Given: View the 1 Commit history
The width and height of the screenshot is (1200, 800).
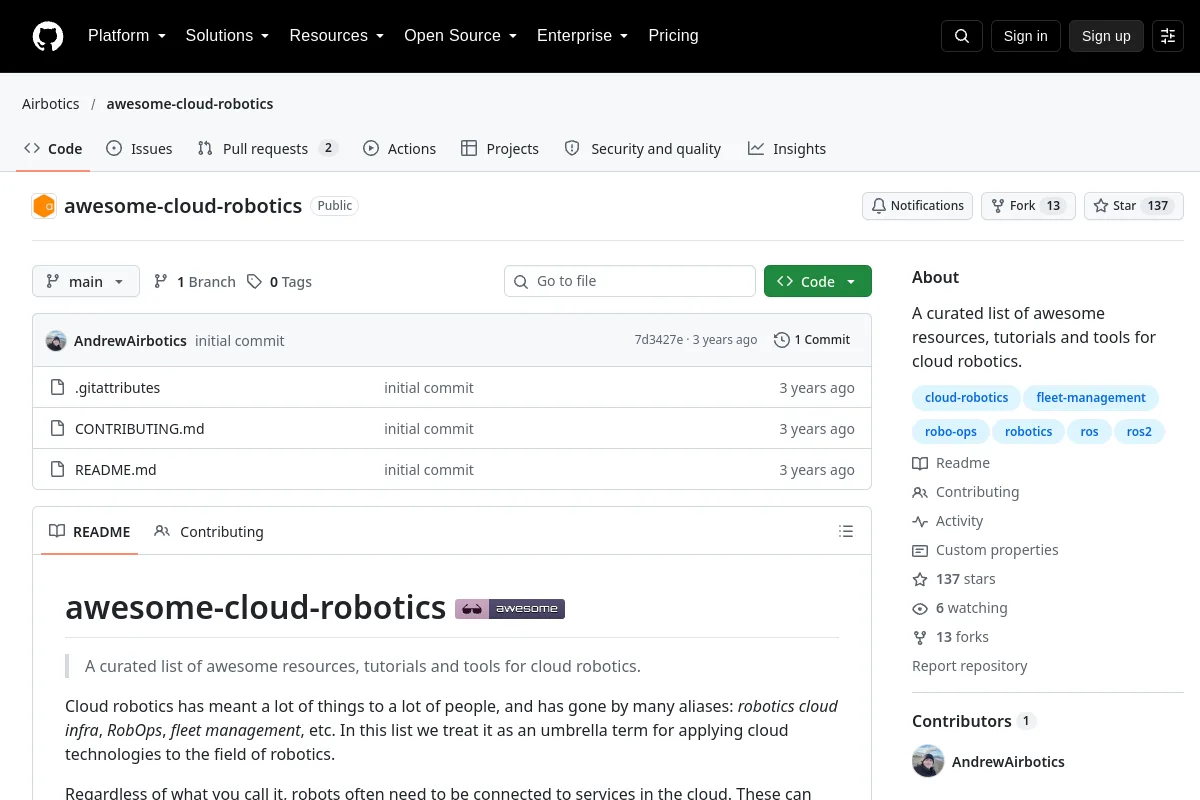Looking at the screenshot, I should pyautogui.click(x=812, y=340).
